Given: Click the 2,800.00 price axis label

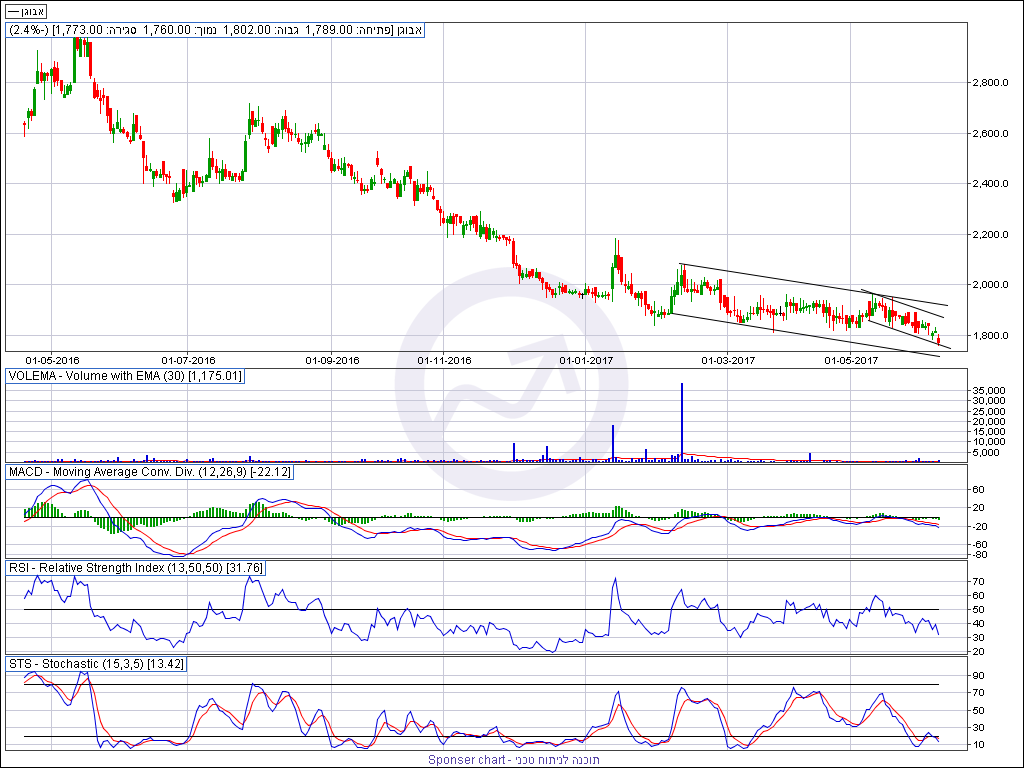Looking at the screenshot, I should 996,83.
